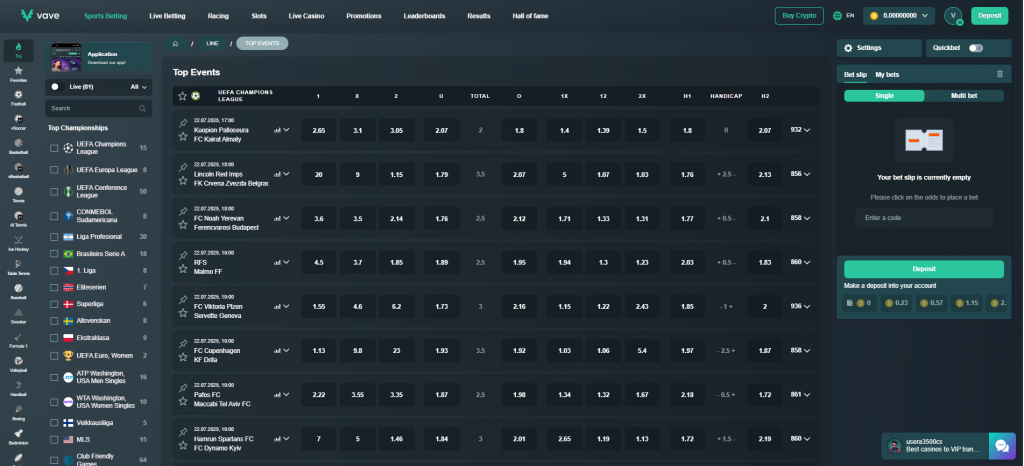Check the Eliteserien checkbox
Screen dimensions: 1024x466
point(54,287)
